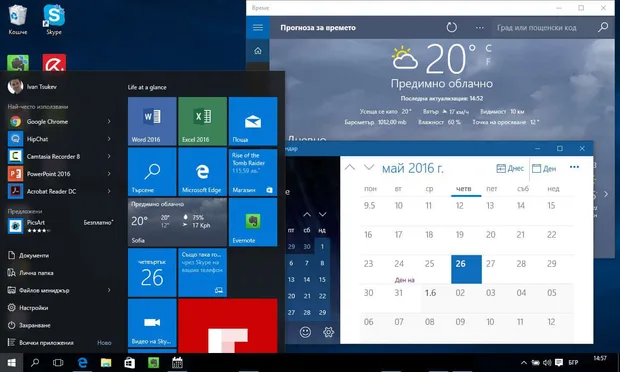Show hidden system tray icons chevron
This screenshot has height=372, width=620.
point(524,363)
